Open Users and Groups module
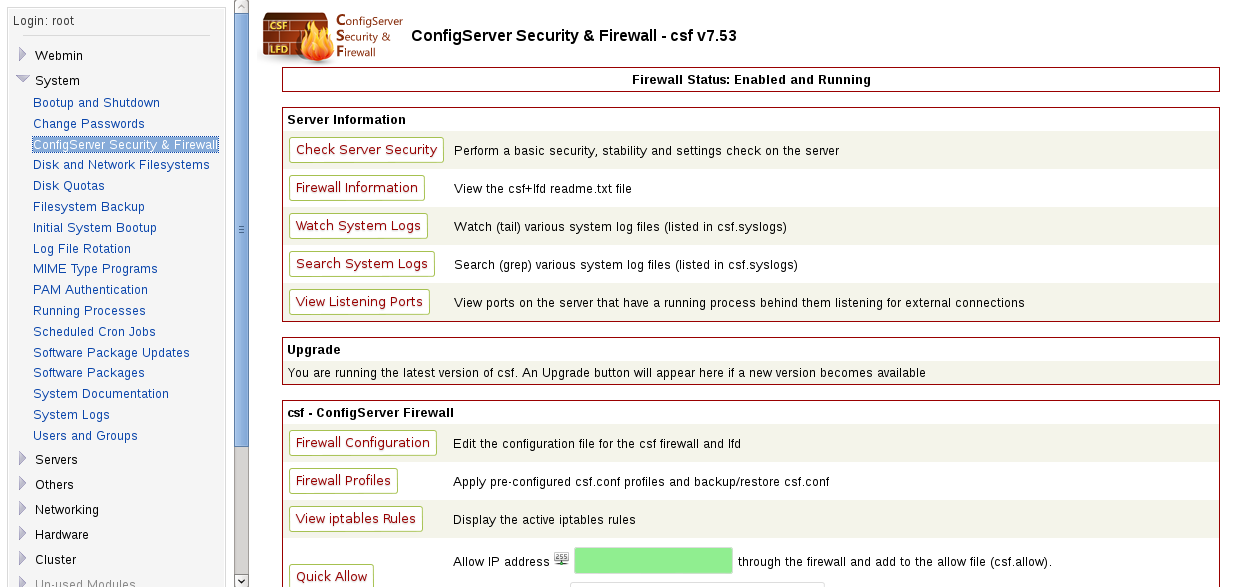This screenshot has height=587, width=1244. click(x=85, y=436)
